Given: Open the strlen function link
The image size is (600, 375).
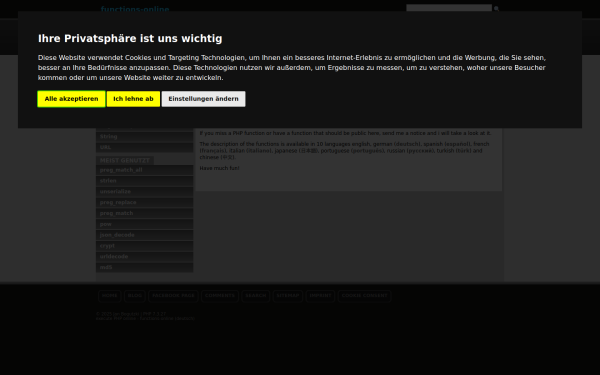Looking at the screenshot, I should pyautogui.click(x=144, y=181).
